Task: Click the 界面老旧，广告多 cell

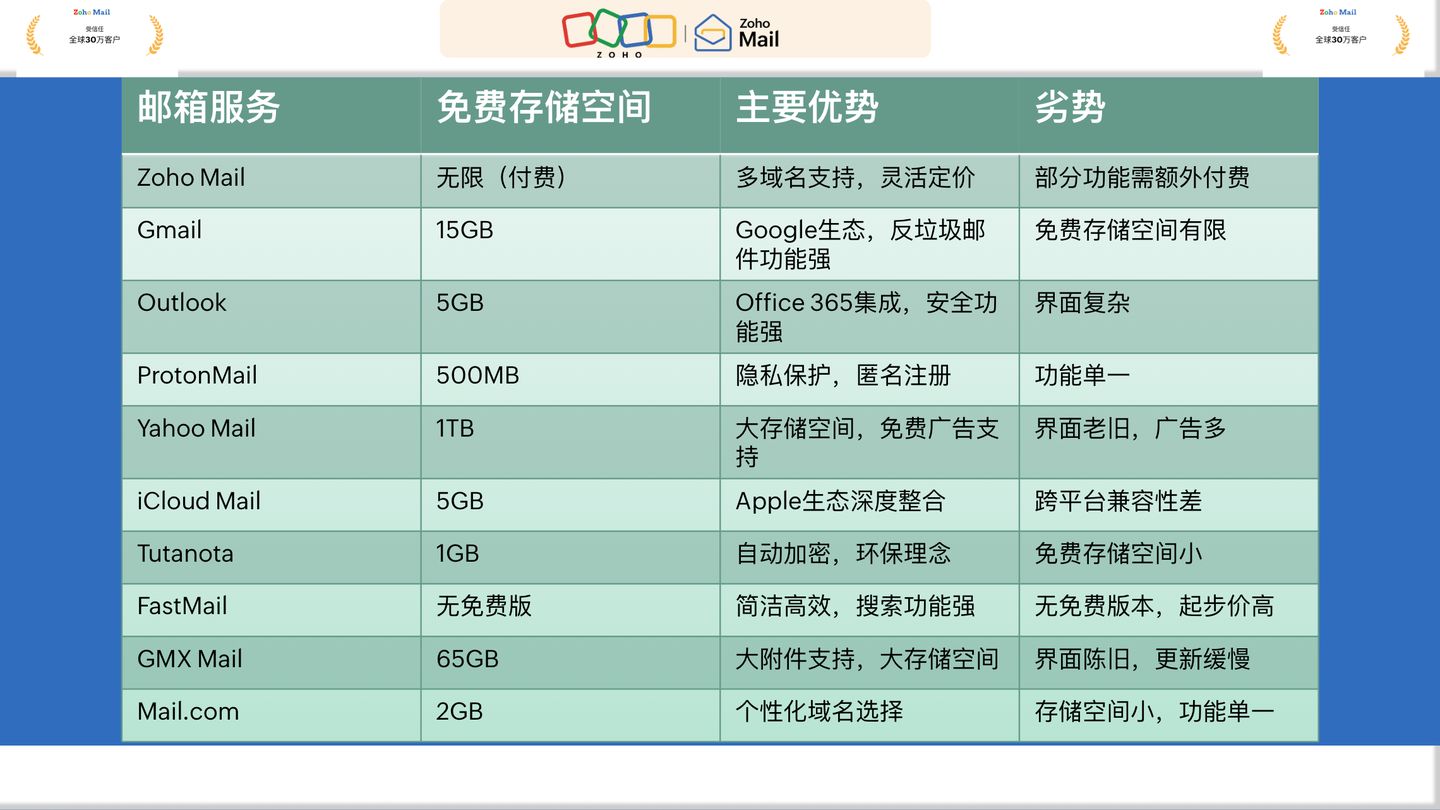Action: pos(1168,442)
